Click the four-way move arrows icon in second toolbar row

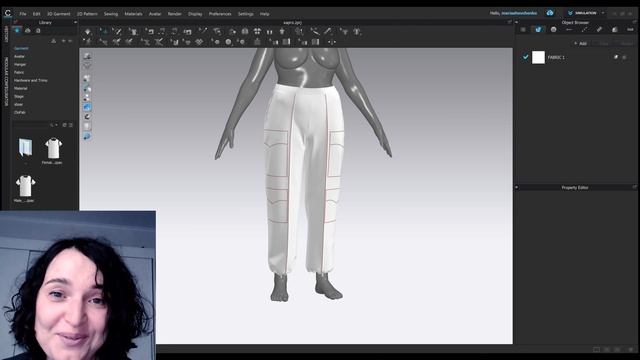331,42
